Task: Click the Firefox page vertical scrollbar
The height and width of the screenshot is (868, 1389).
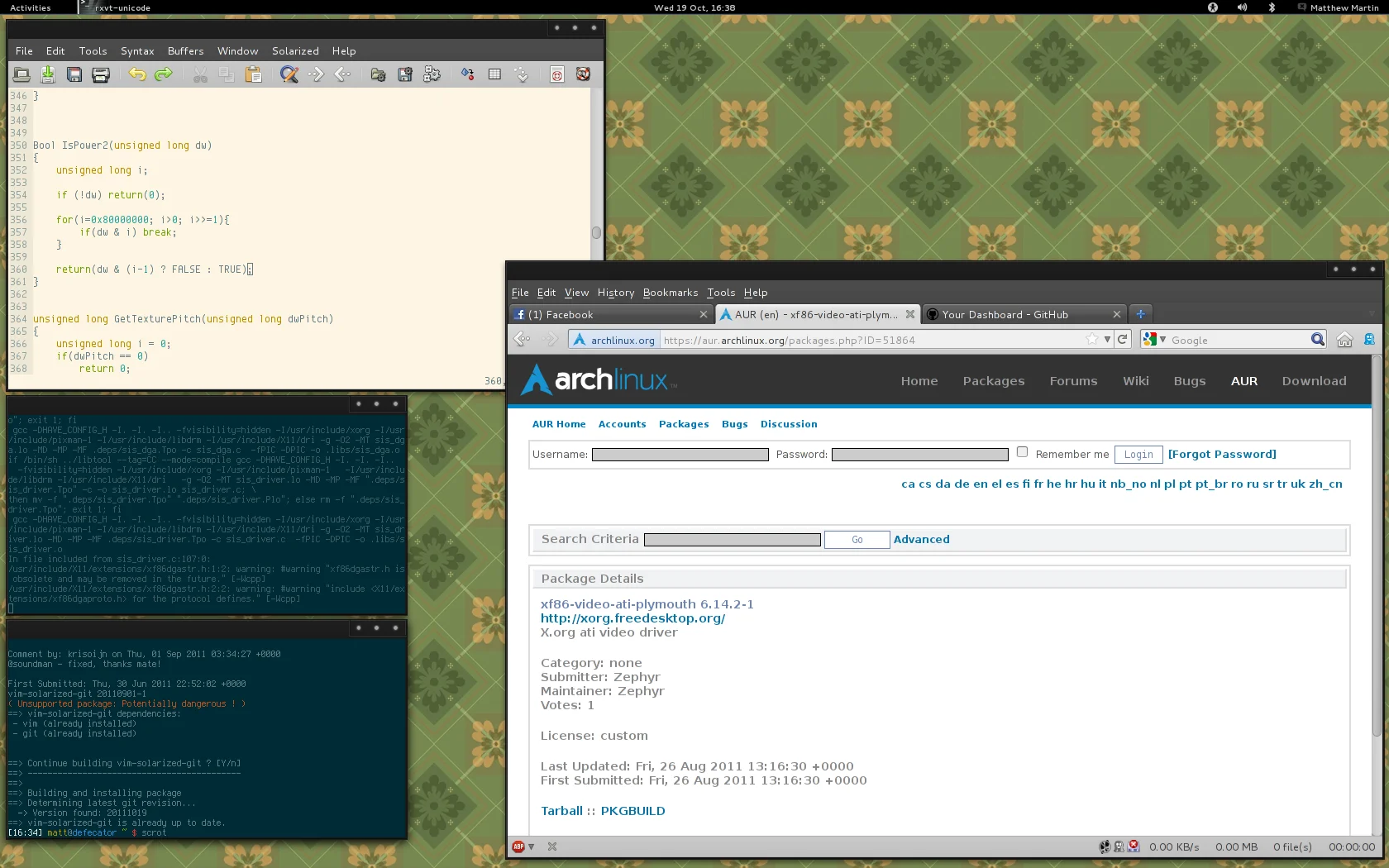Action: pyautogui.click(x=1376, y=546)
